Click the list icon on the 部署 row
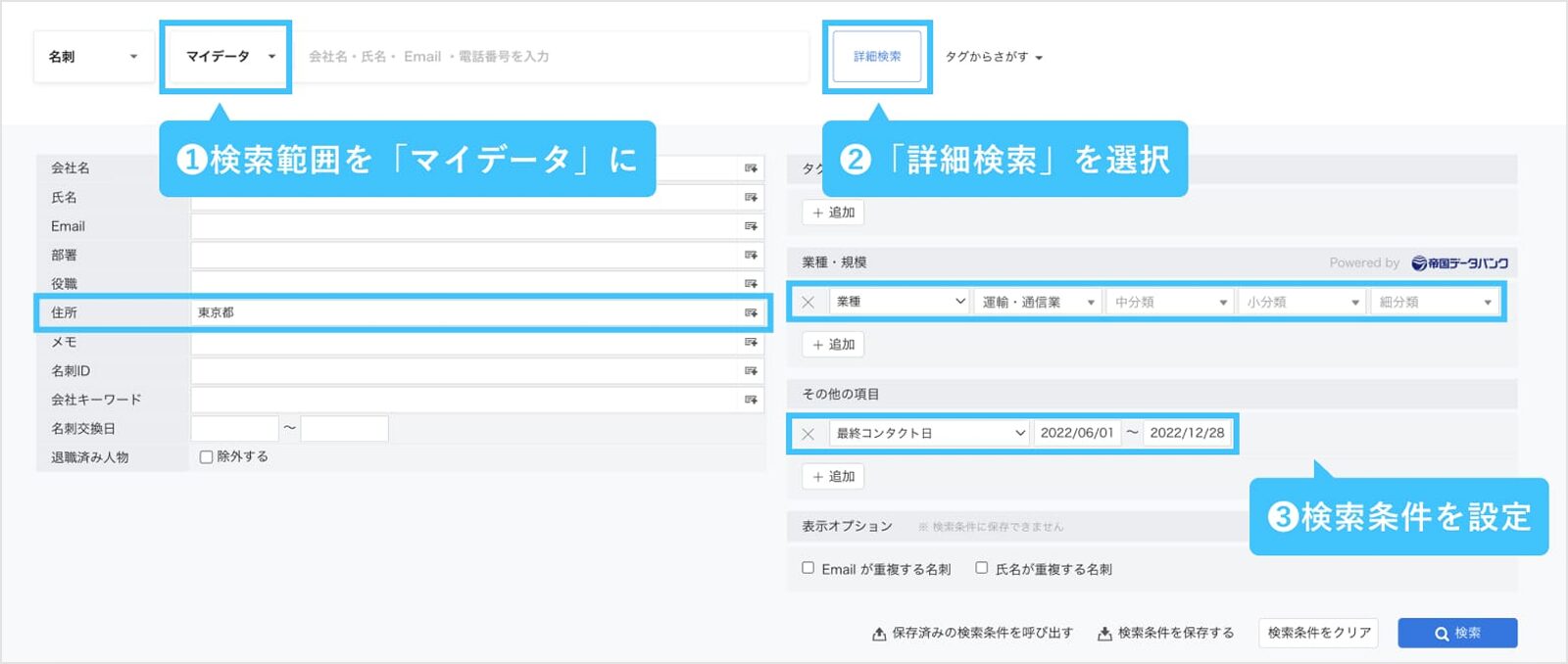This screenshot has height=664, width=1568. (x=751, y=255)
